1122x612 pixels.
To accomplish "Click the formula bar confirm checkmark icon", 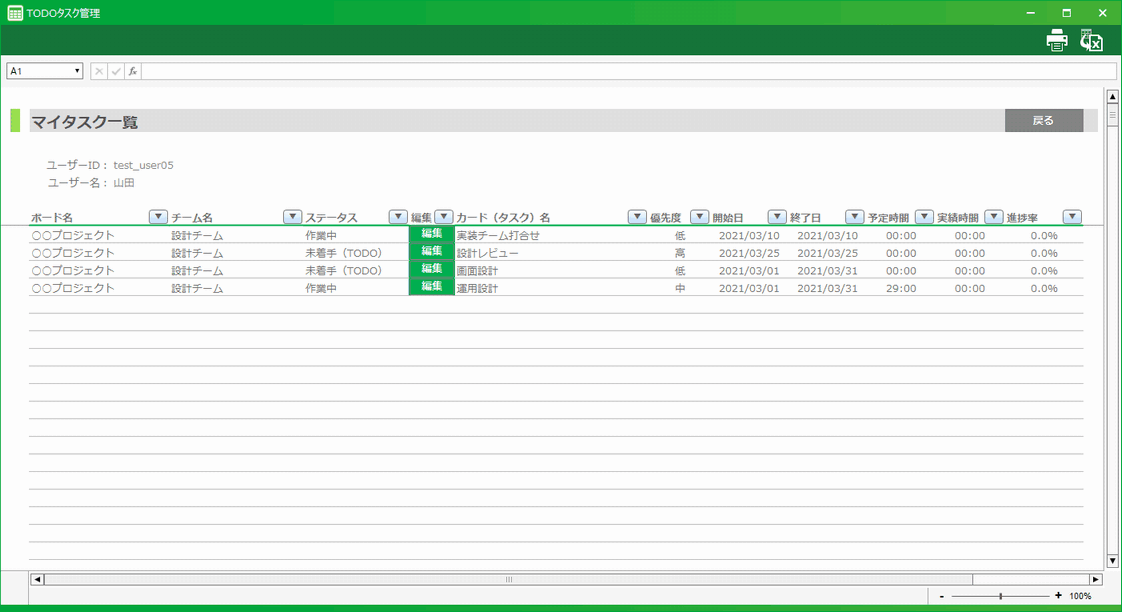I will [116, 71].
